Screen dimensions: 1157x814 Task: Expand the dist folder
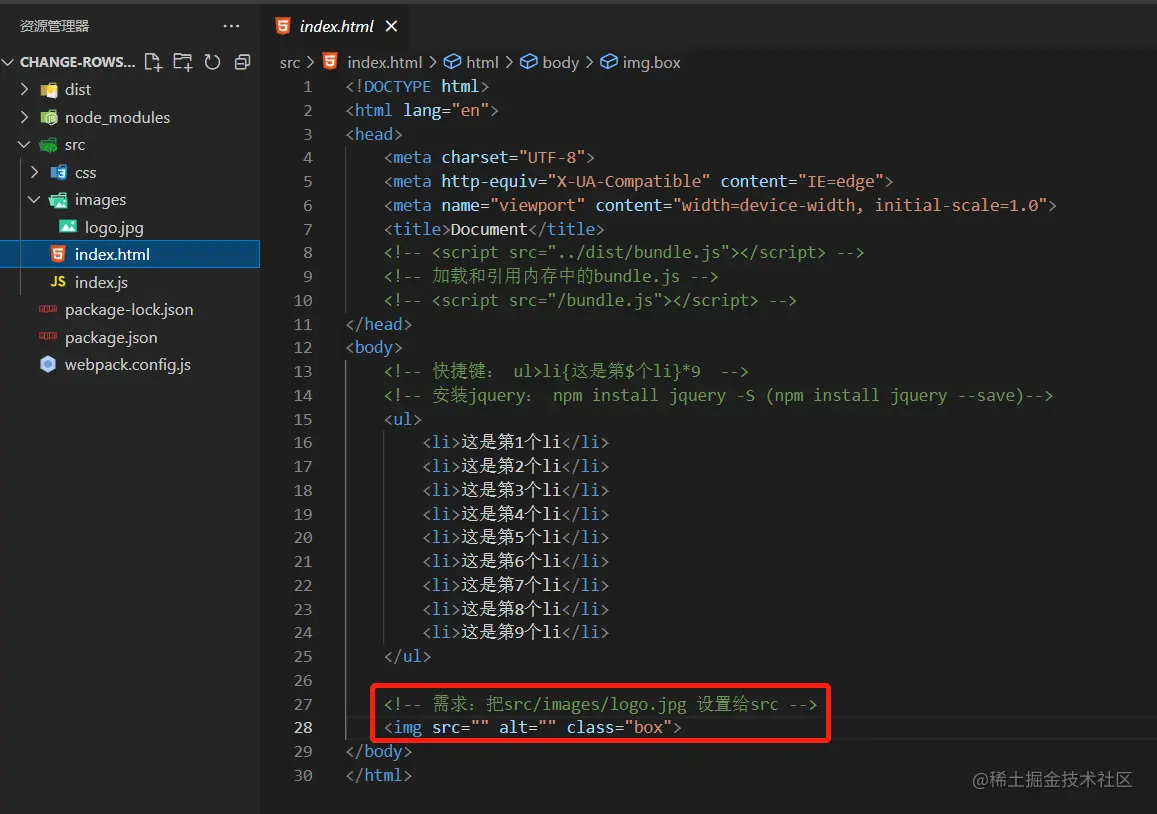click(x=24, y=89)
